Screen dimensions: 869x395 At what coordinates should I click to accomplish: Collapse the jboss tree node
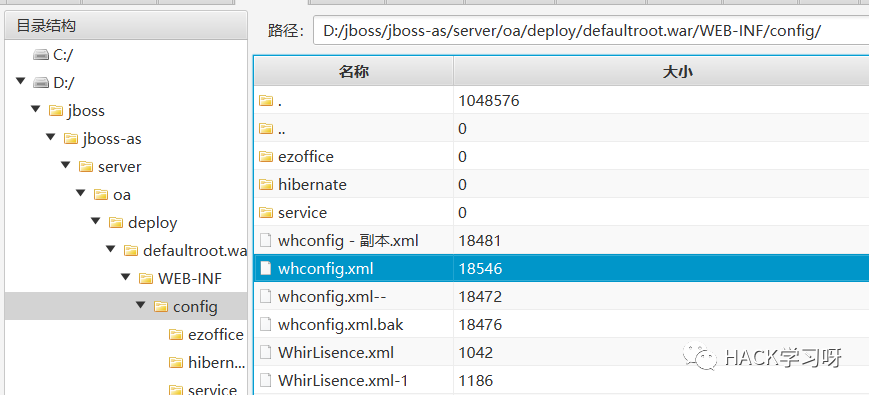(x=36, y=110)
